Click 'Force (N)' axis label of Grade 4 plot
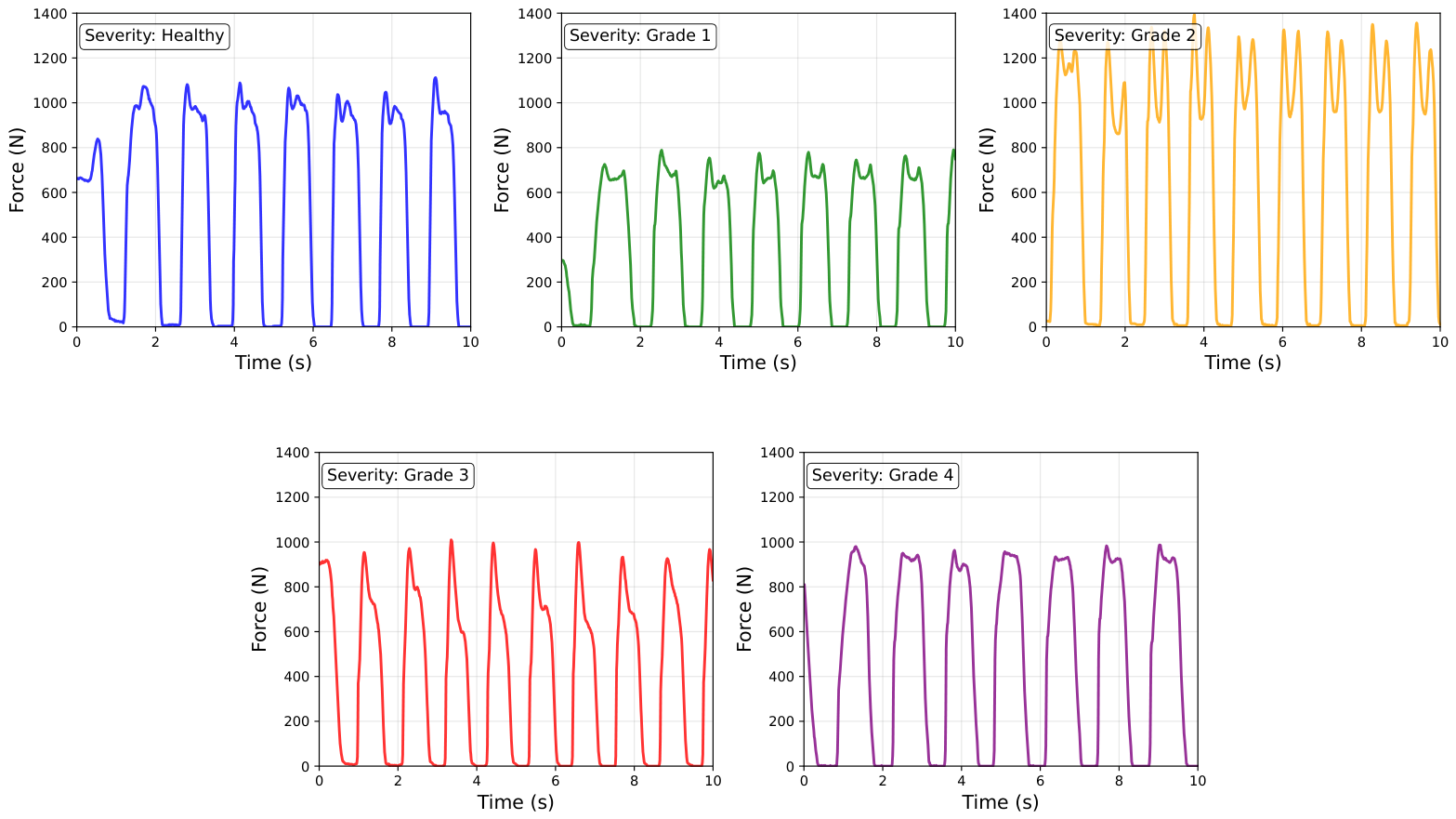Image resolution: width=1456 pixels, height=819 pixels. 745,610
